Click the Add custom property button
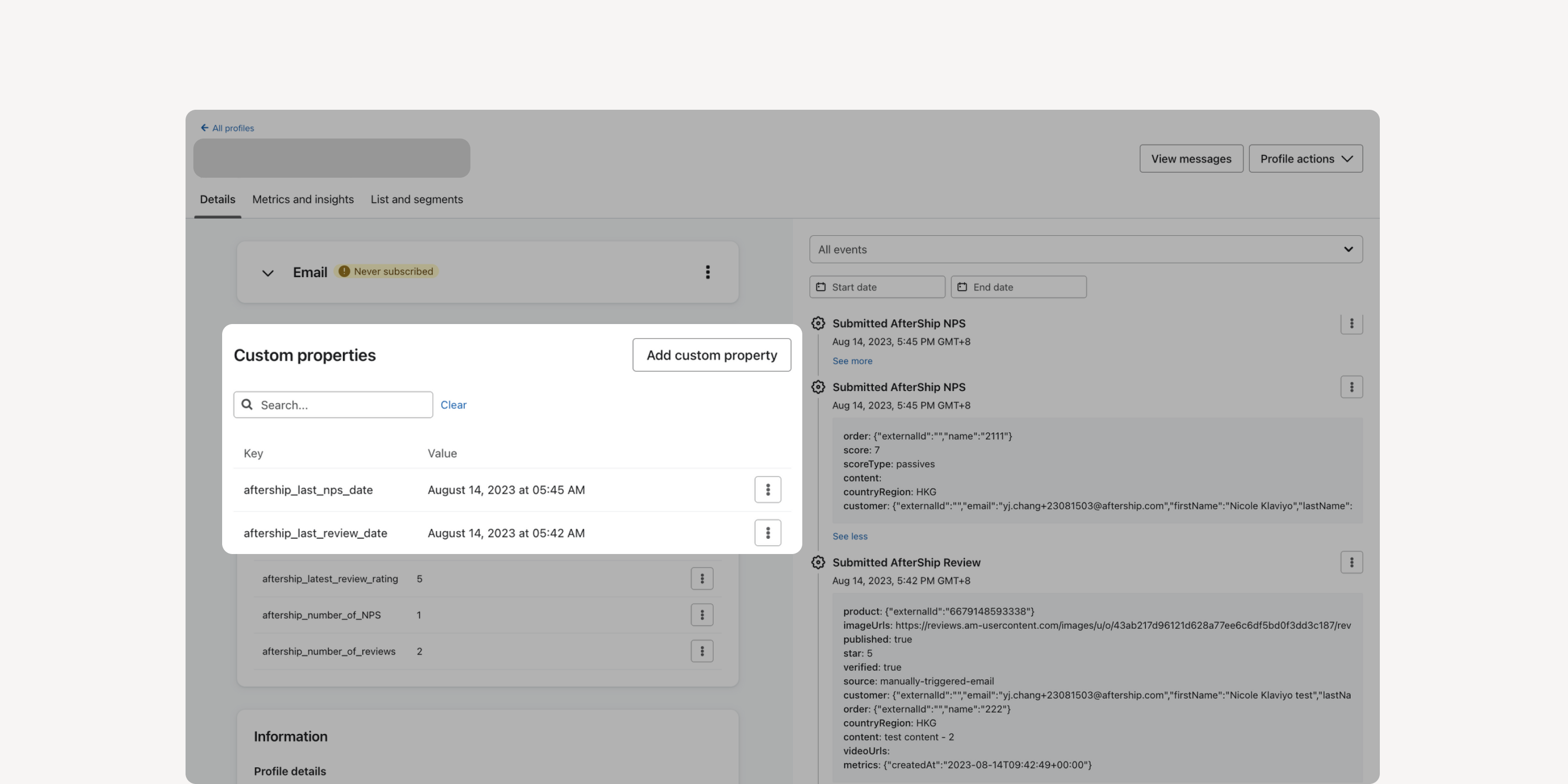Viewport: 1568px width, 784px height. [x=711, y=355]
